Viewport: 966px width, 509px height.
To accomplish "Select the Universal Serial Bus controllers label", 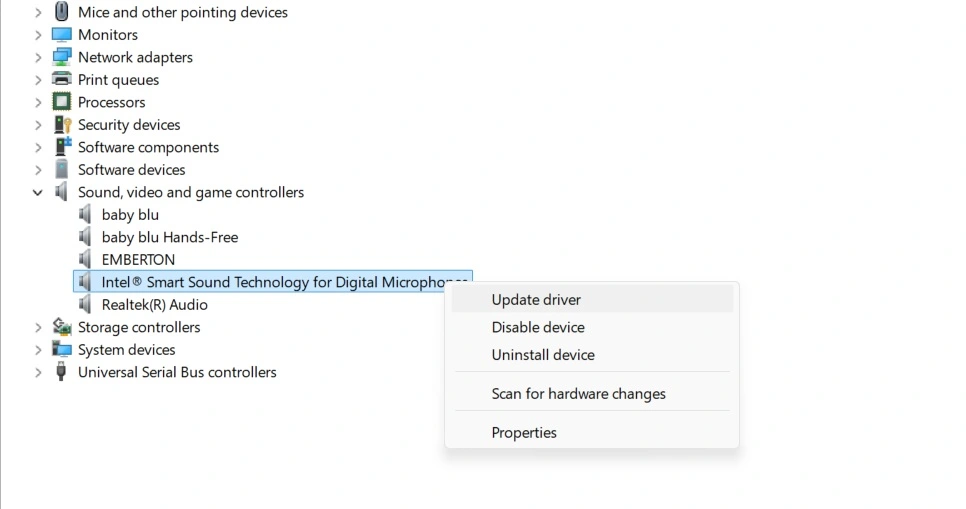I will pyautogui.click(x=177, y=372).
